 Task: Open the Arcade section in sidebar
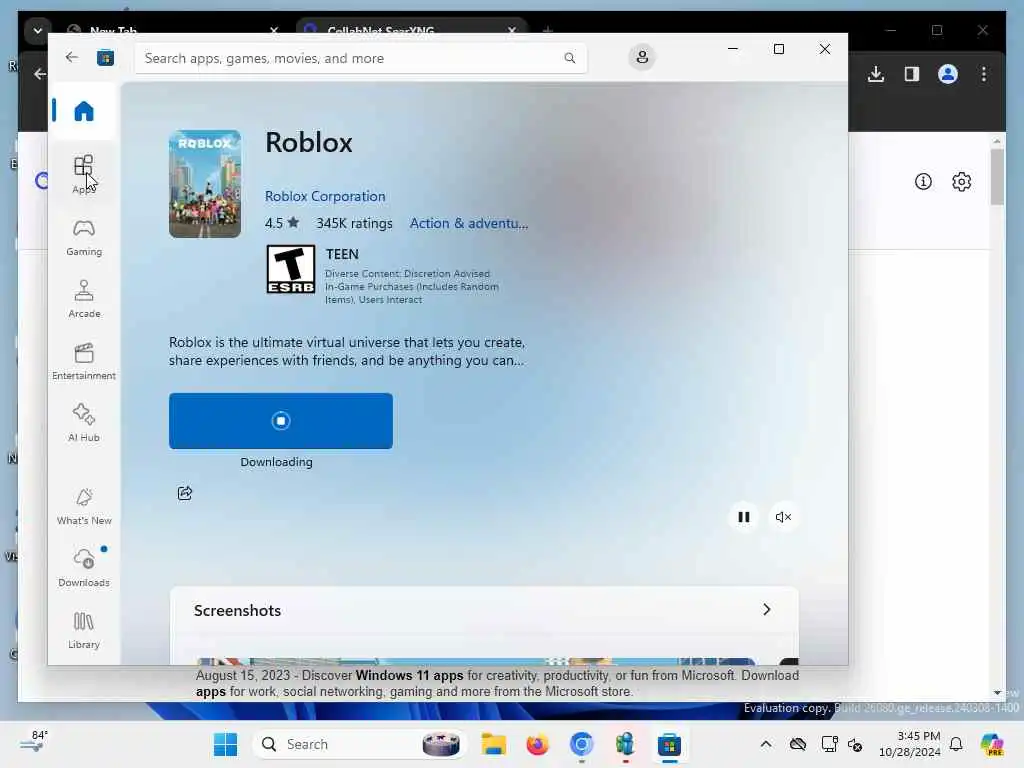pos(84,299)
